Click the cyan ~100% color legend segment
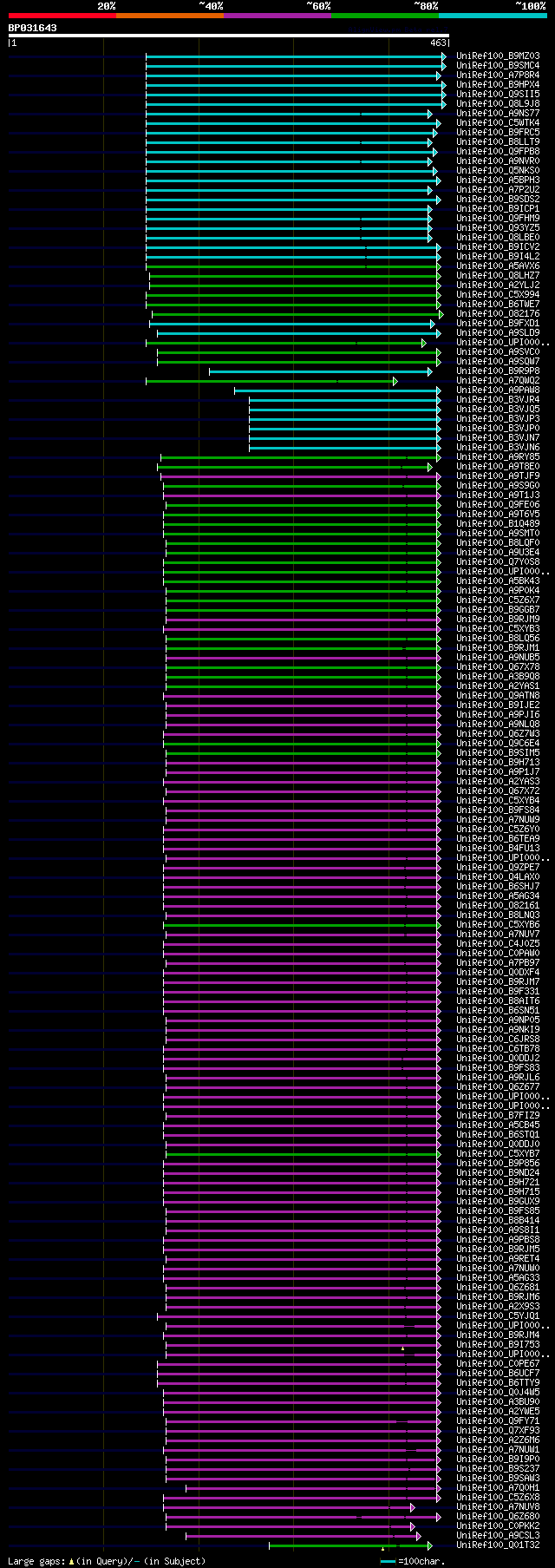This screenshot has width=555, height=1568. (493, 16)
